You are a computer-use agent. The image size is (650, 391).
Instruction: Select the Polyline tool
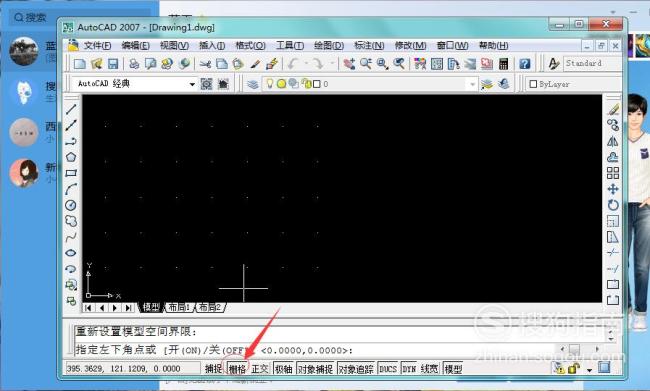[x=71, y=141]
